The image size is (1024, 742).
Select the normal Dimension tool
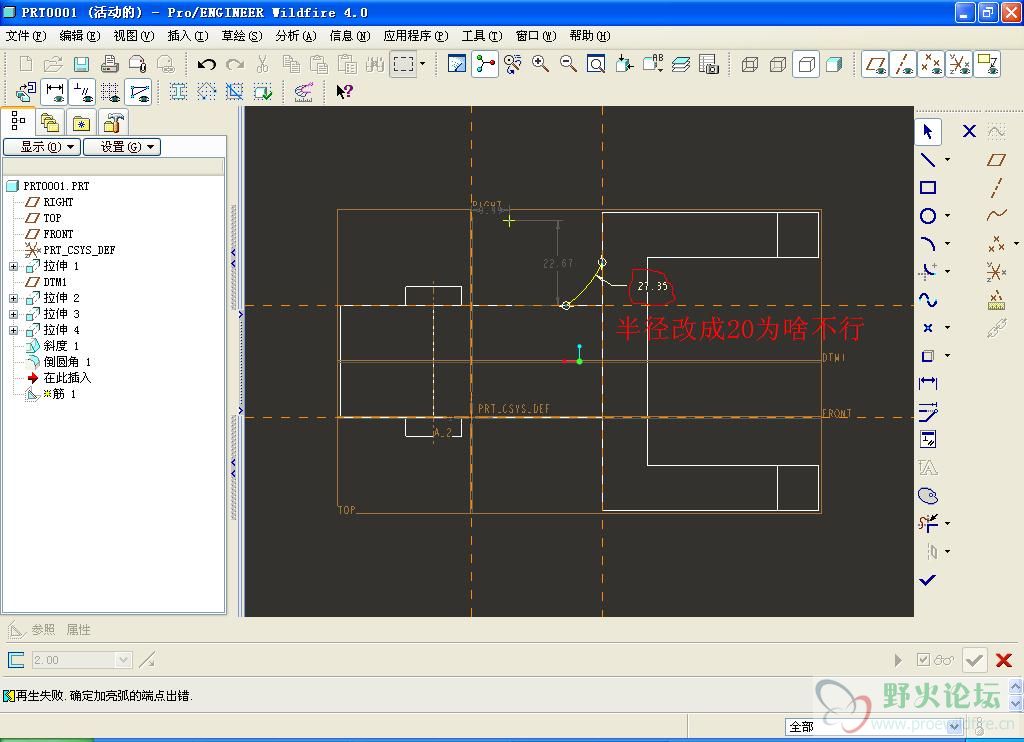point(928,383)
